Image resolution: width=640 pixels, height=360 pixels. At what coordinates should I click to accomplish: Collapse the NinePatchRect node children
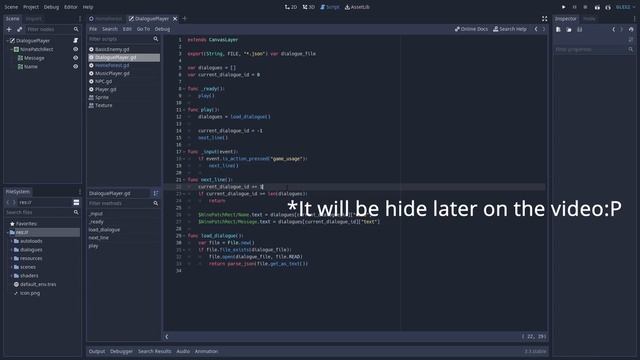click(x=11, y=49)
